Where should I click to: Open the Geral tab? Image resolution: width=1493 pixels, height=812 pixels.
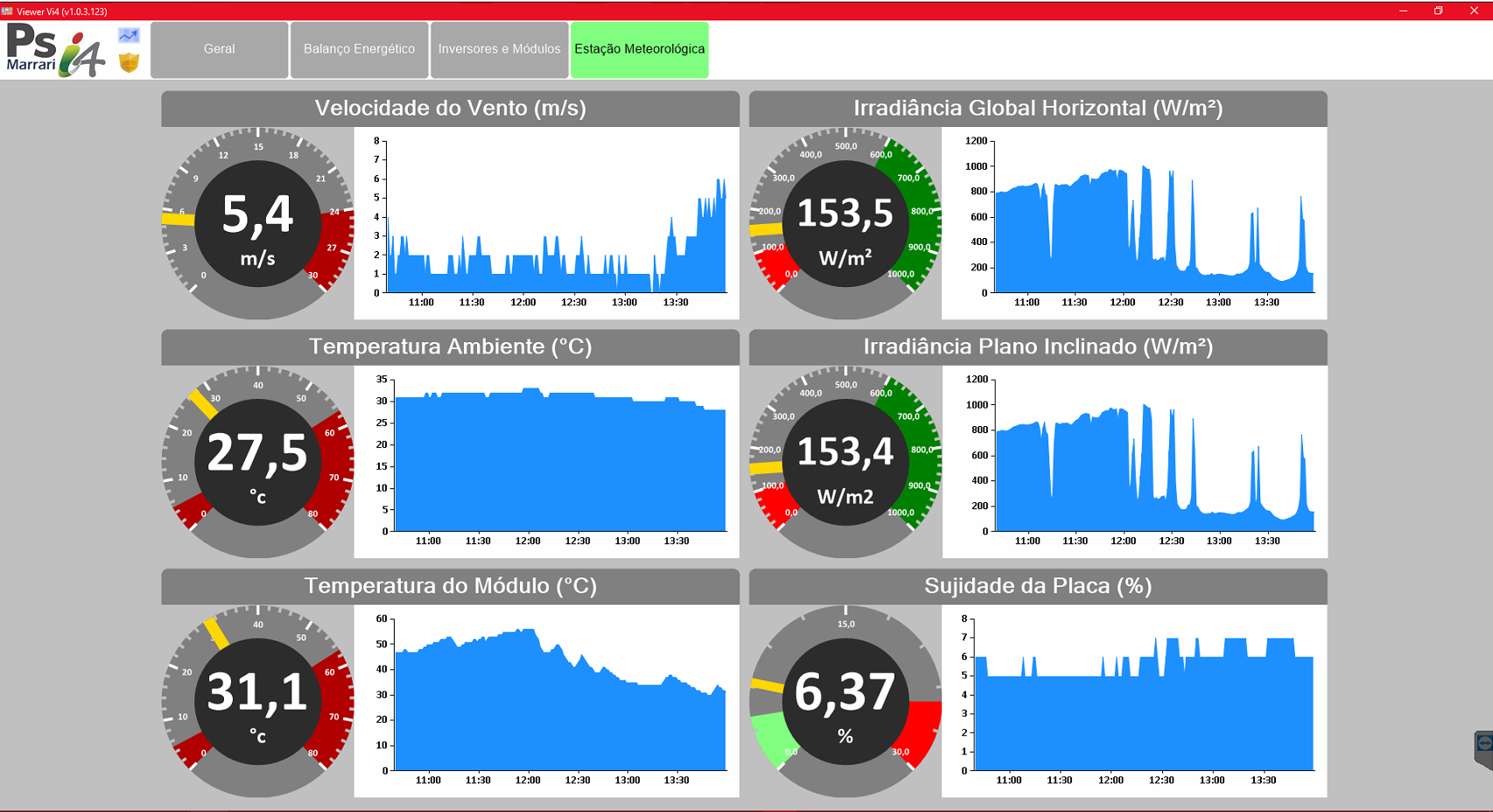pos(219,50)
